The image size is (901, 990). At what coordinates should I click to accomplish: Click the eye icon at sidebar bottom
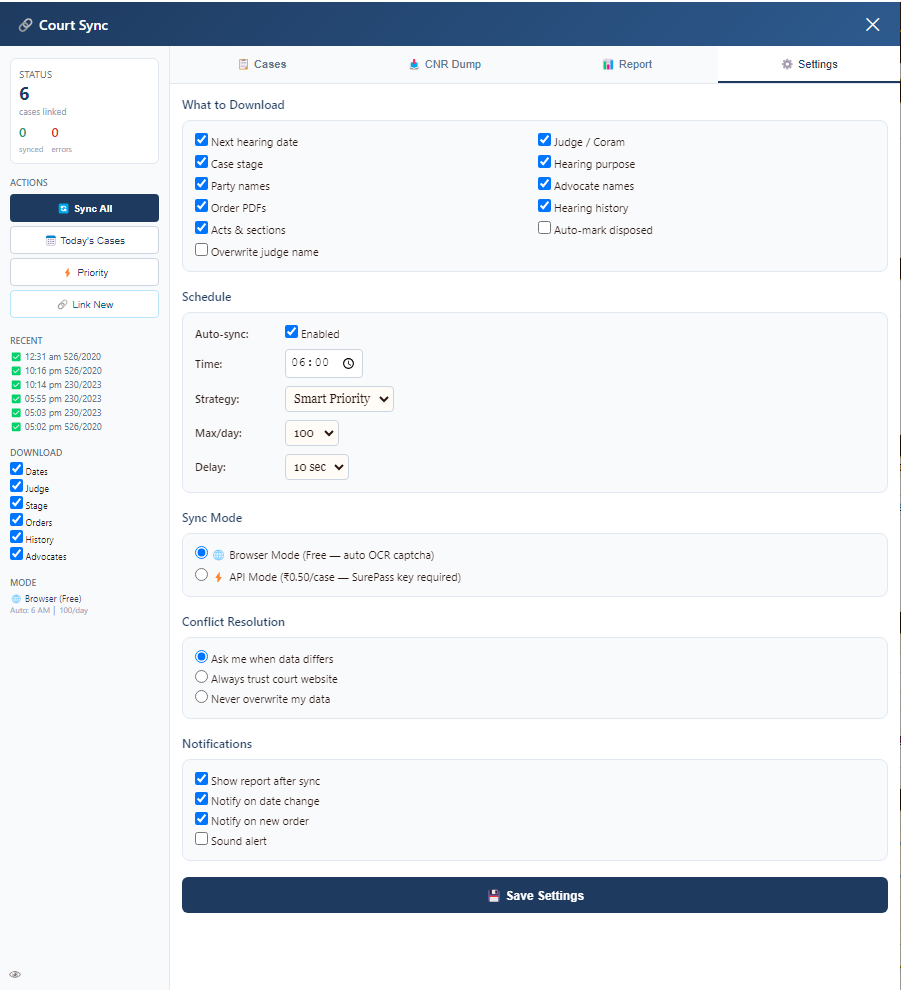[16, 974]
